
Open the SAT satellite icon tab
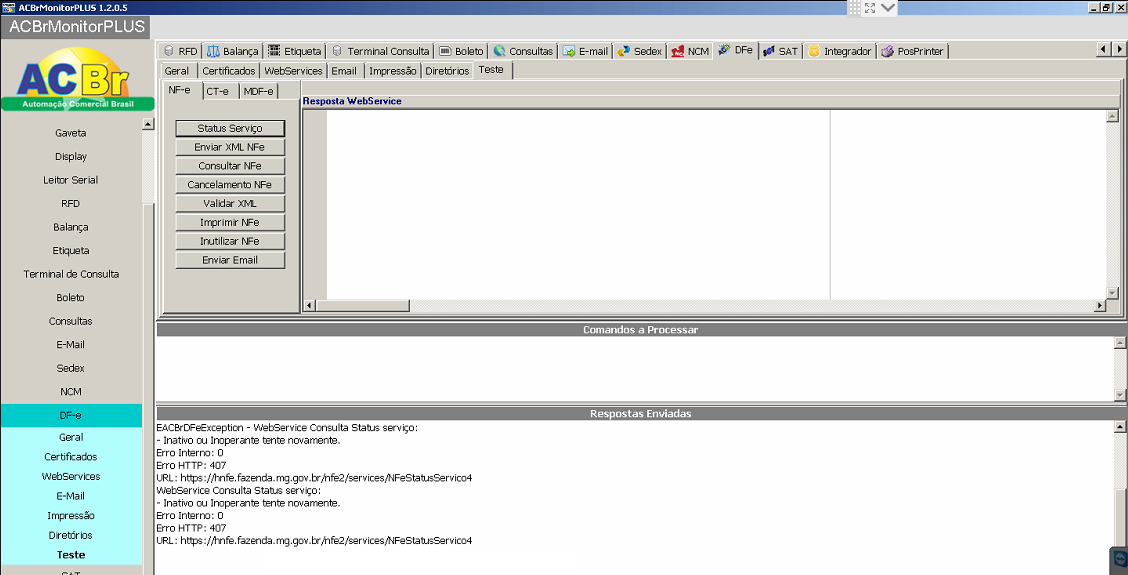tap(781, 51)
